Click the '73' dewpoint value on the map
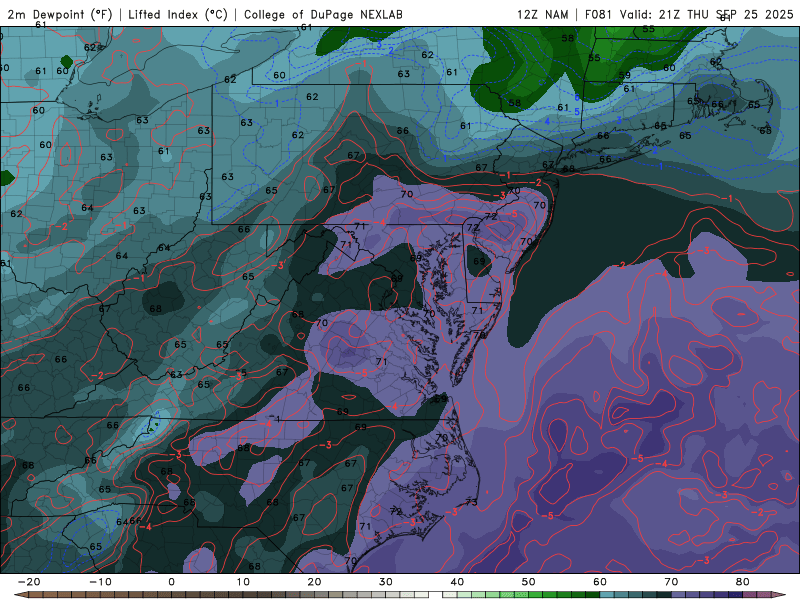This screenshot has height=600, width=800. pyautogui.click(x=471, y=503)
